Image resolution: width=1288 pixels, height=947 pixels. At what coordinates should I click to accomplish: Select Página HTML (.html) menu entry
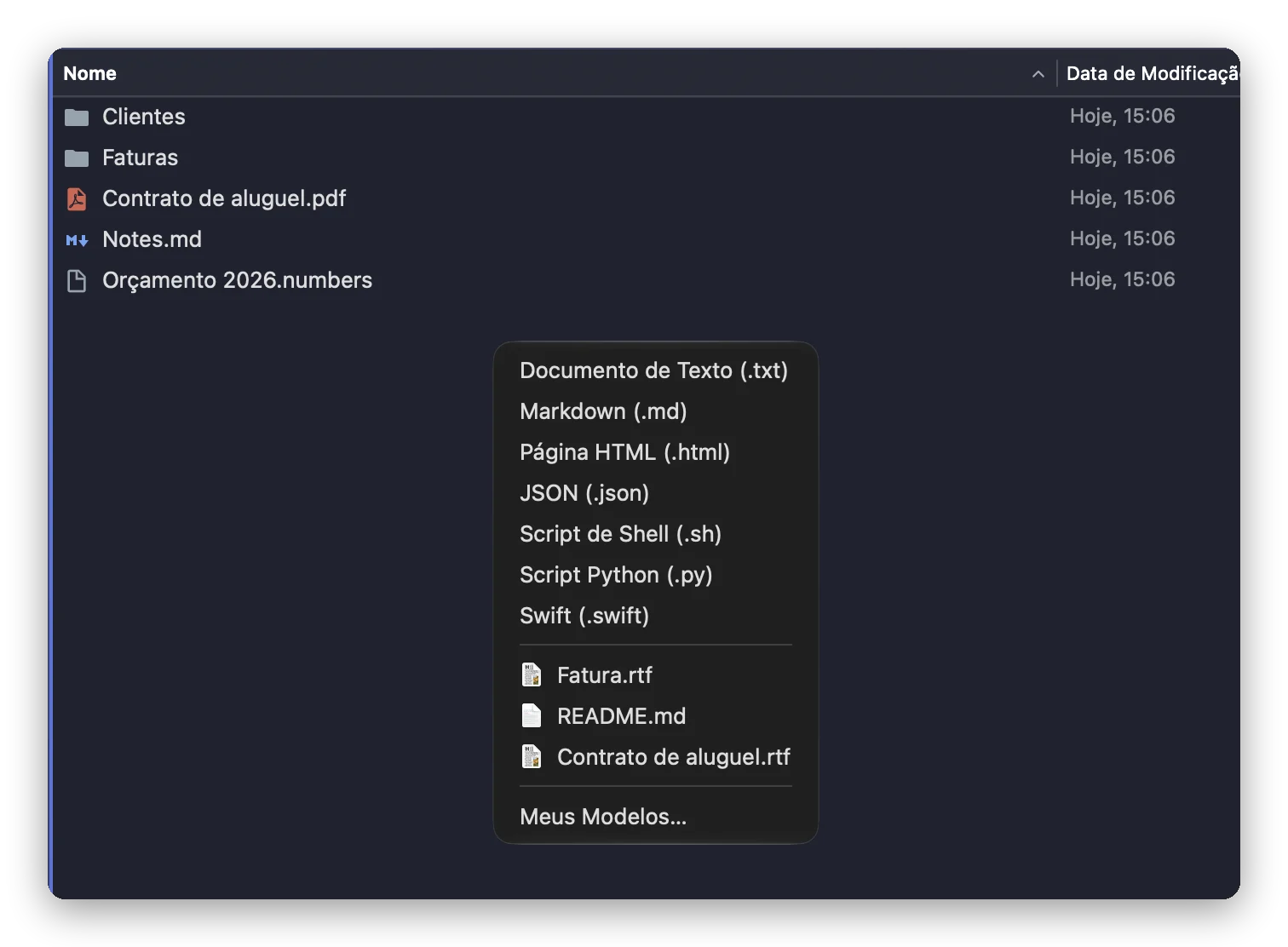coord(655,452)
